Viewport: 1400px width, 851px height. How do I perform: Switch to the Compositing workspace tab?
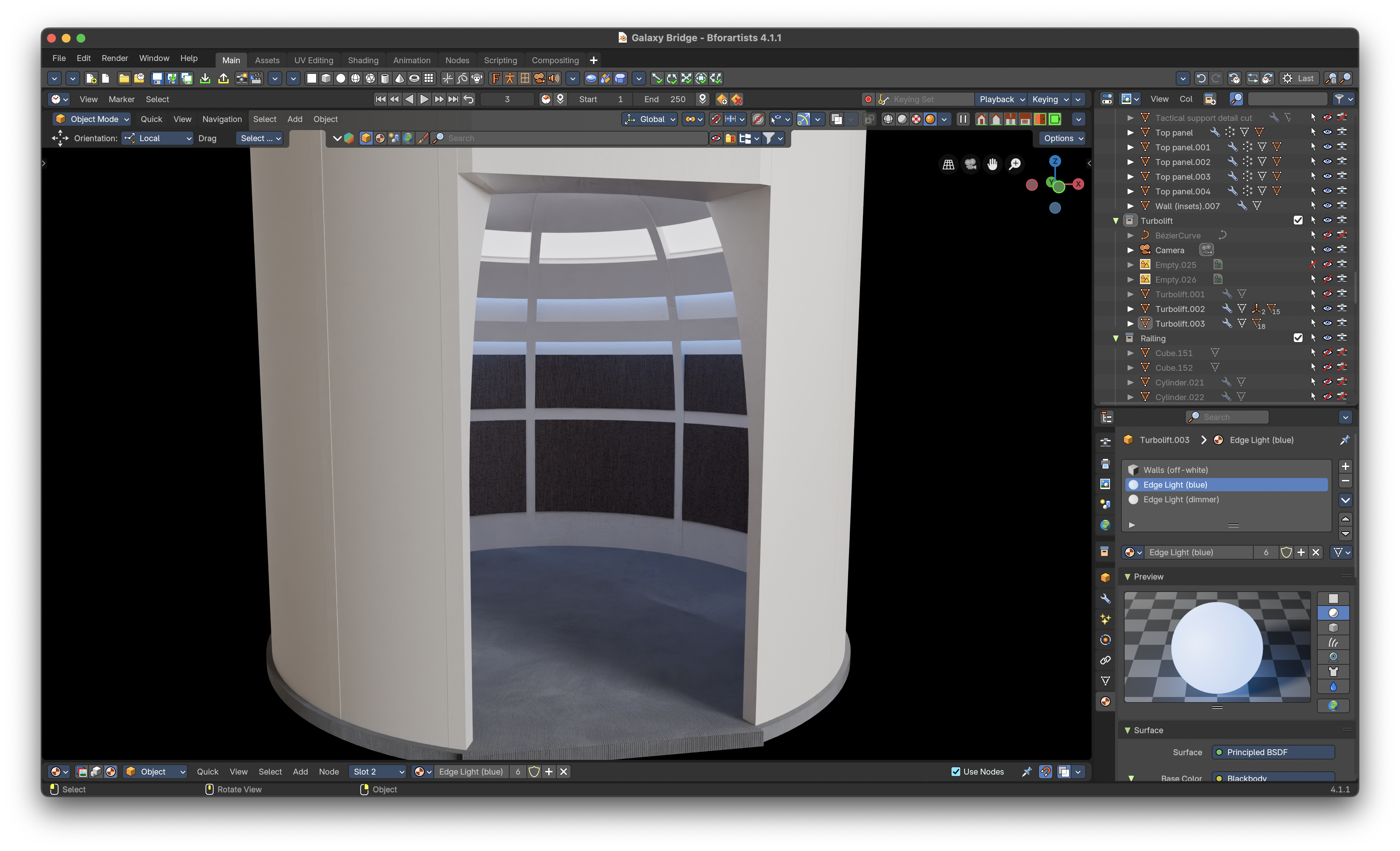pyautogui.click(x=554, y=60)
